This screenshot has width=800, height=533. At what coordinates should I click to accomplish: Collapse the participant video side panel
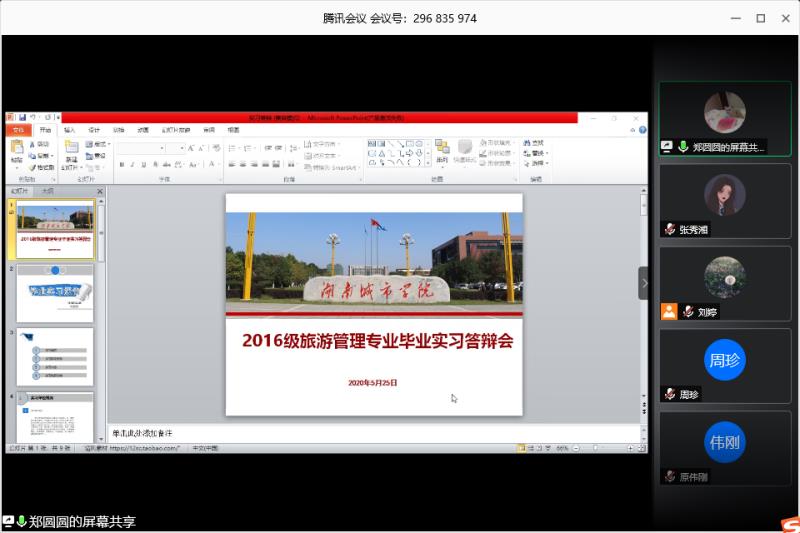(643, 283)
